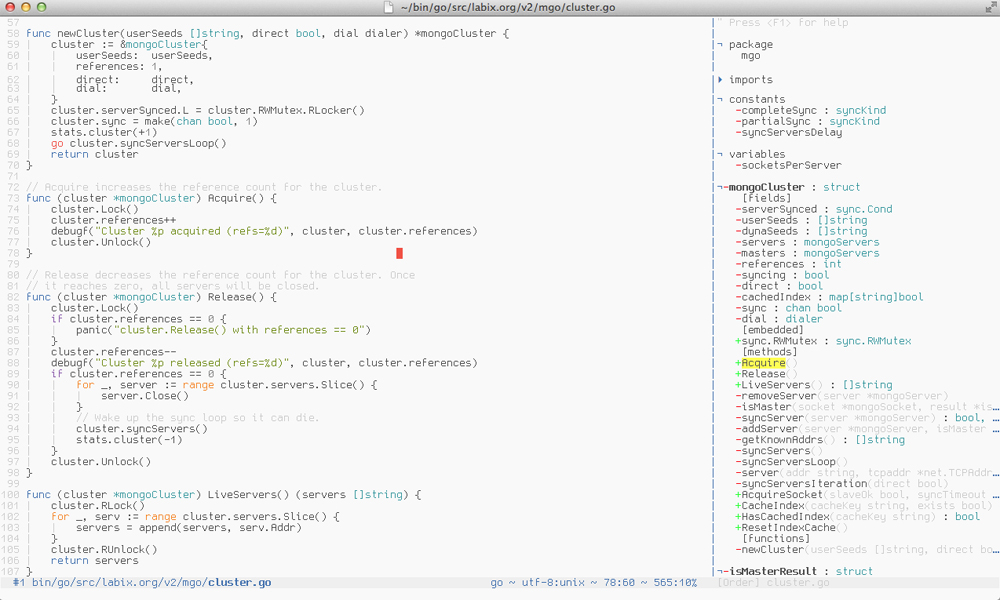Click 'go' filetype indicator in status line
Viewport: 1000px width, 600px height.
[496, 582]
